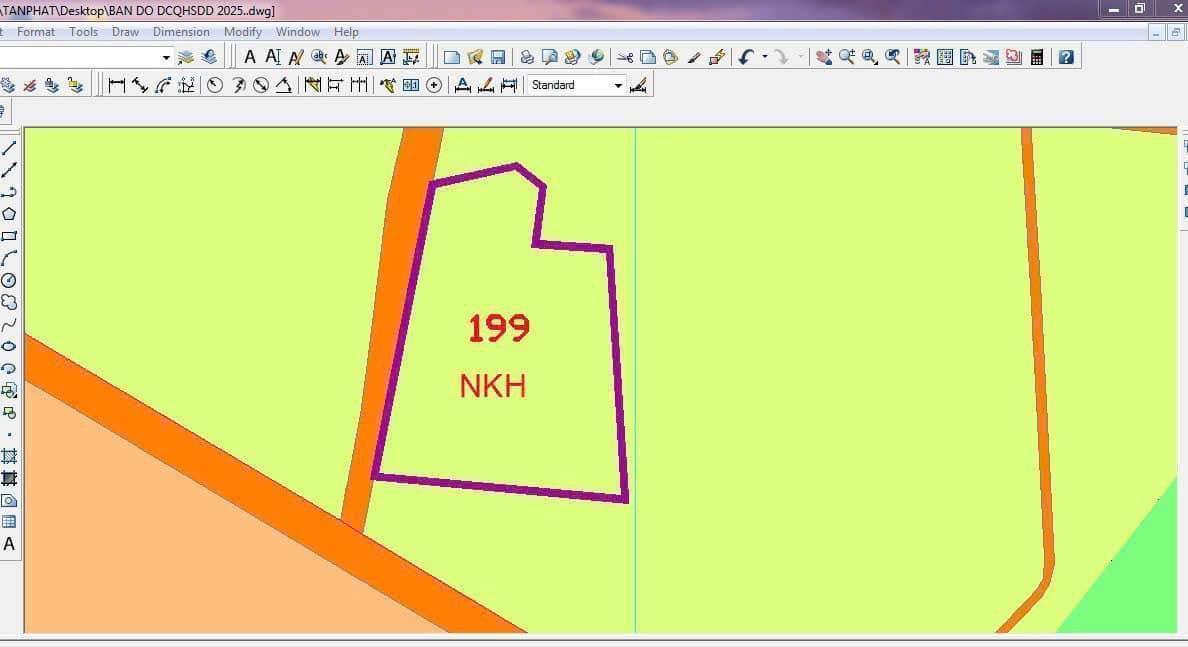Open the Quick Calculator icon
The width and height of the screenshot is (1188, 647).
pyautogui.click(x=1037, y=57)
